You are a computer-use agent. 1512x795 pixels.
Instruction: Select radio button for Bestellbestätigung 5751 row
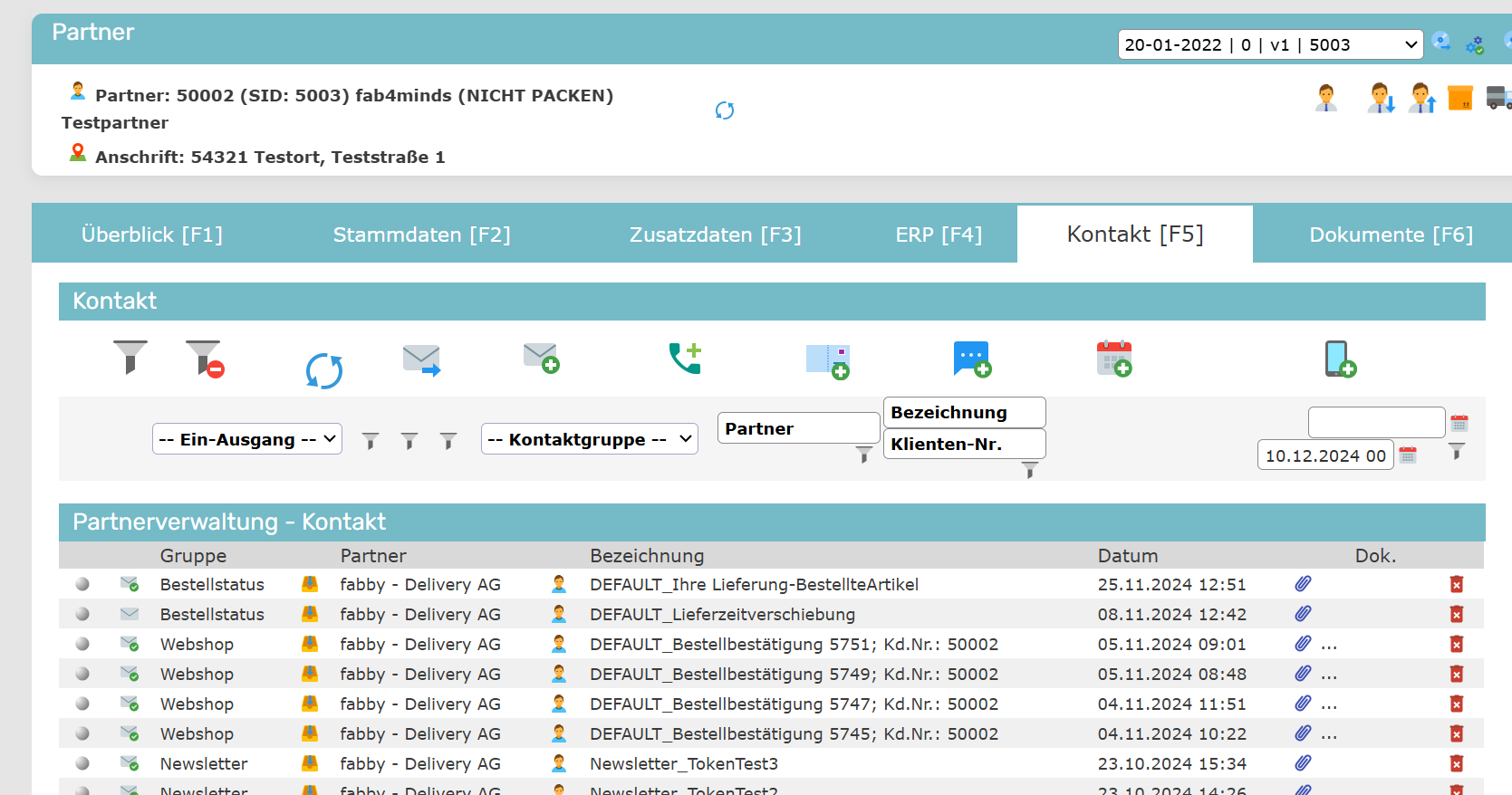pos(82,644)
